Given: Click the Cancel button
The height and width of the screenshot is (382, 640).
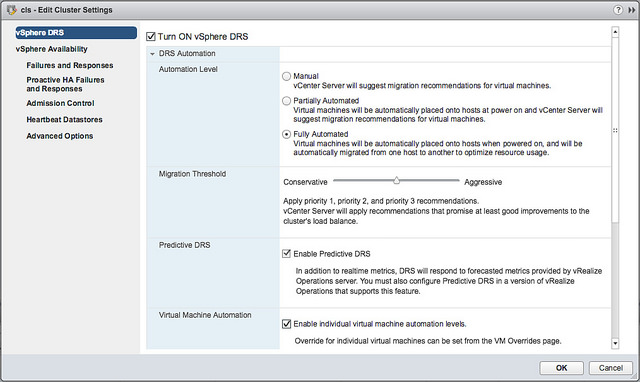Looking at the screenshot, I should tap(611, 368).
